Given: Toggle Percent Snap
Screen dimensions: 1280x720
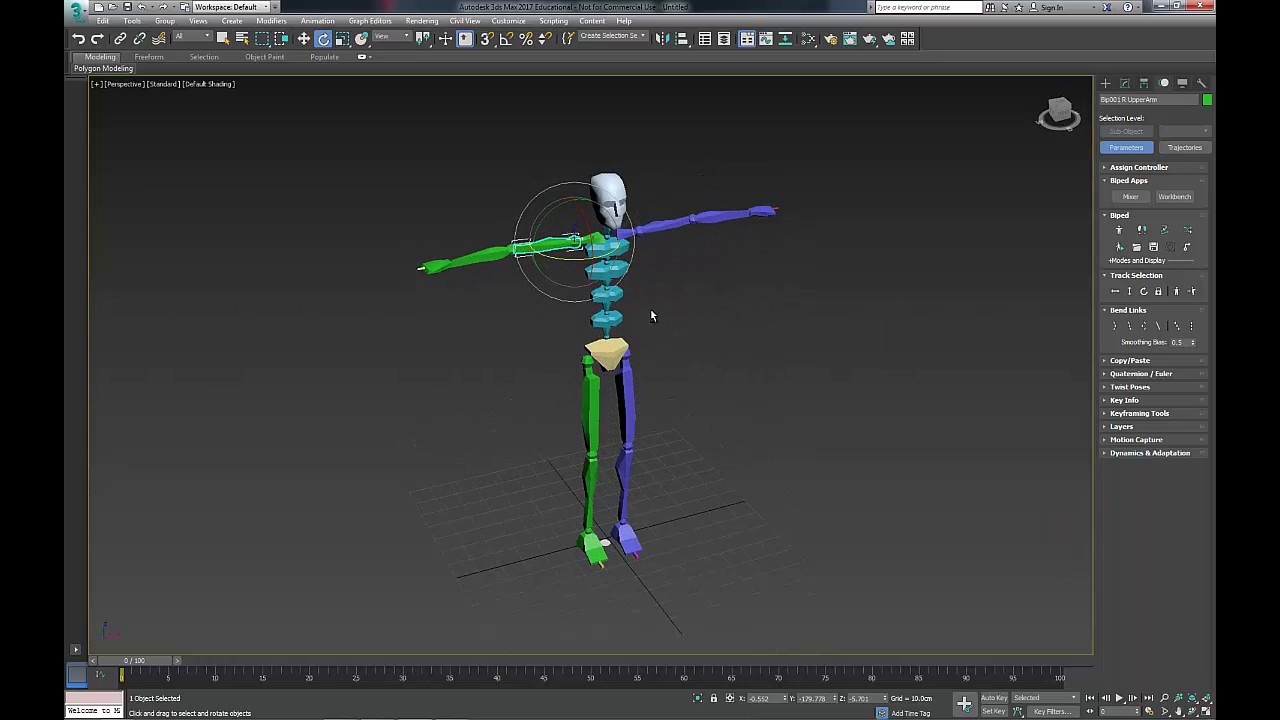Looking at the screenshot, I should 526,39.
